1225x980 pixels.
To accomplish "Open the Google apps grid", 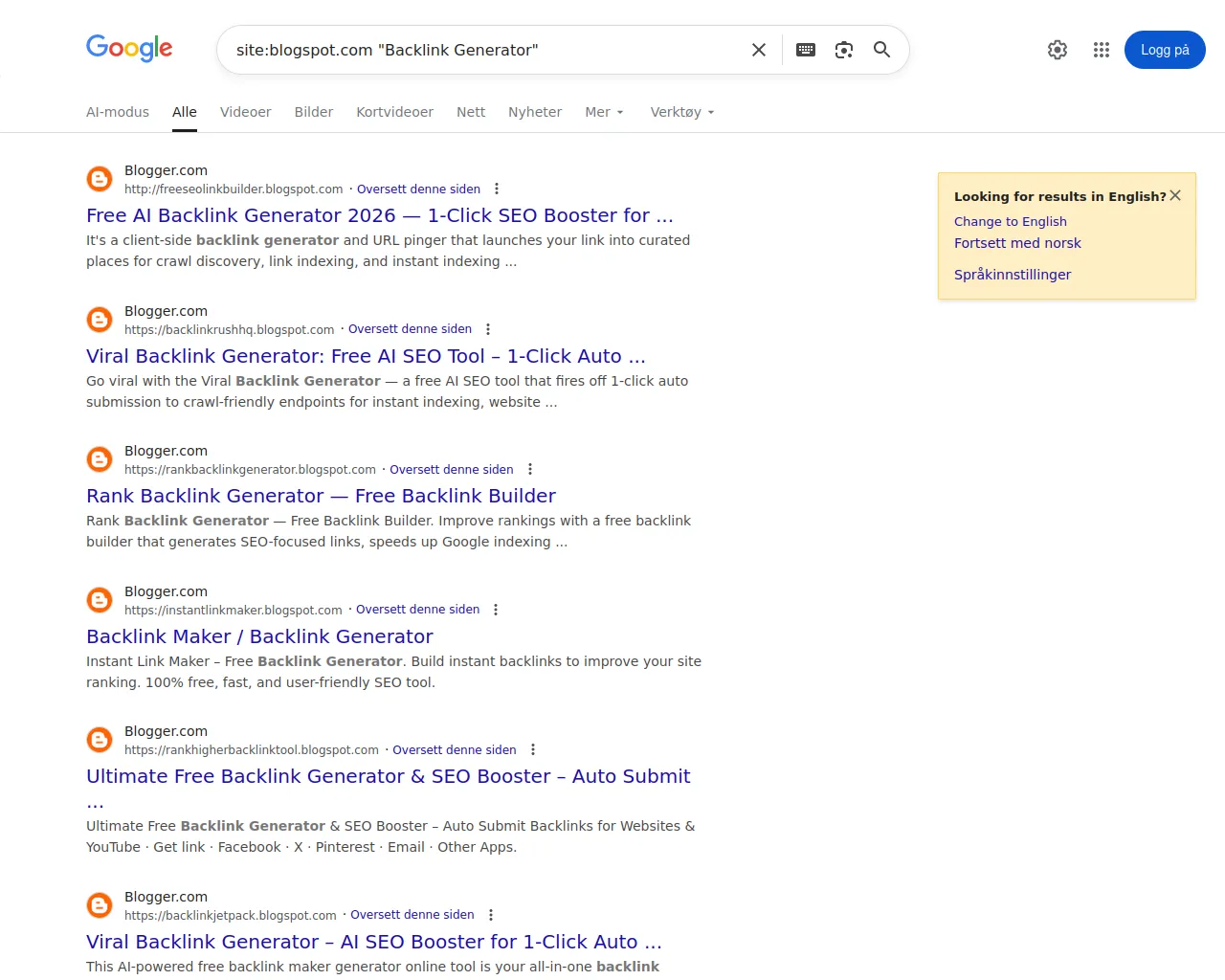I will click(1101, 50).
